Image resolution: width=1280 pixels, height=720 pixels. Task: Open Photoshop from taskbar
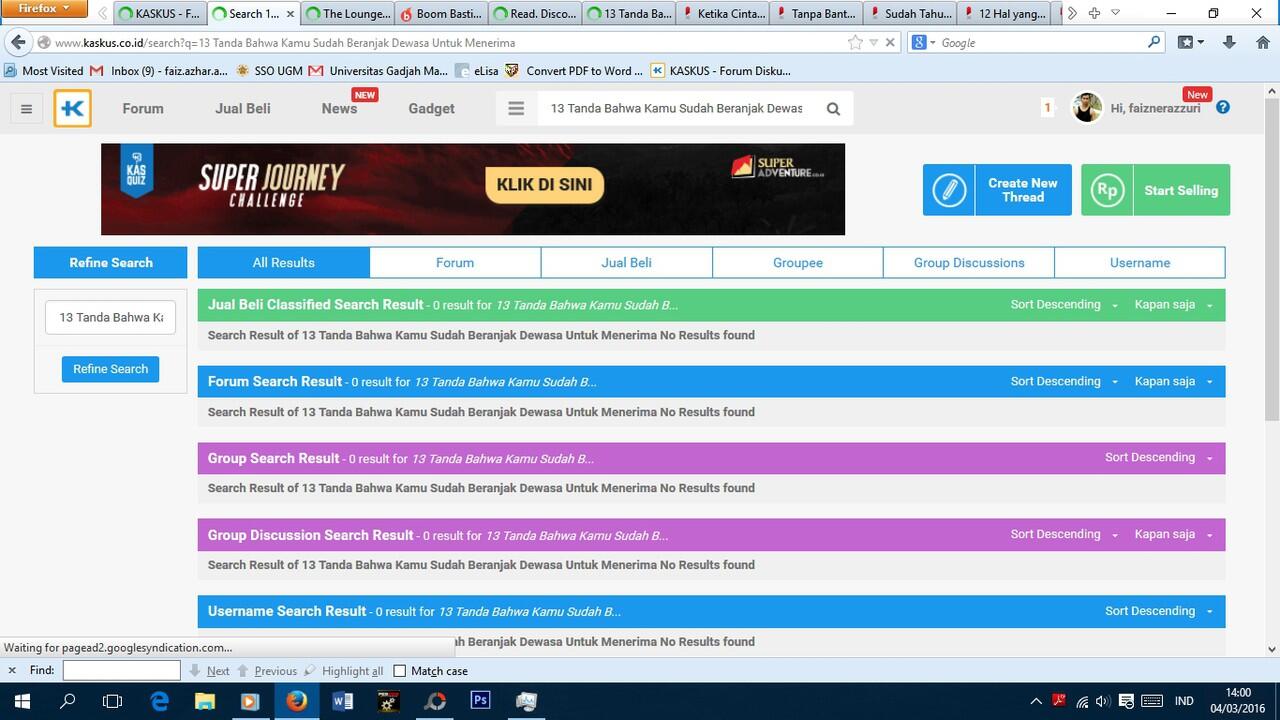[x=480, y=701]
